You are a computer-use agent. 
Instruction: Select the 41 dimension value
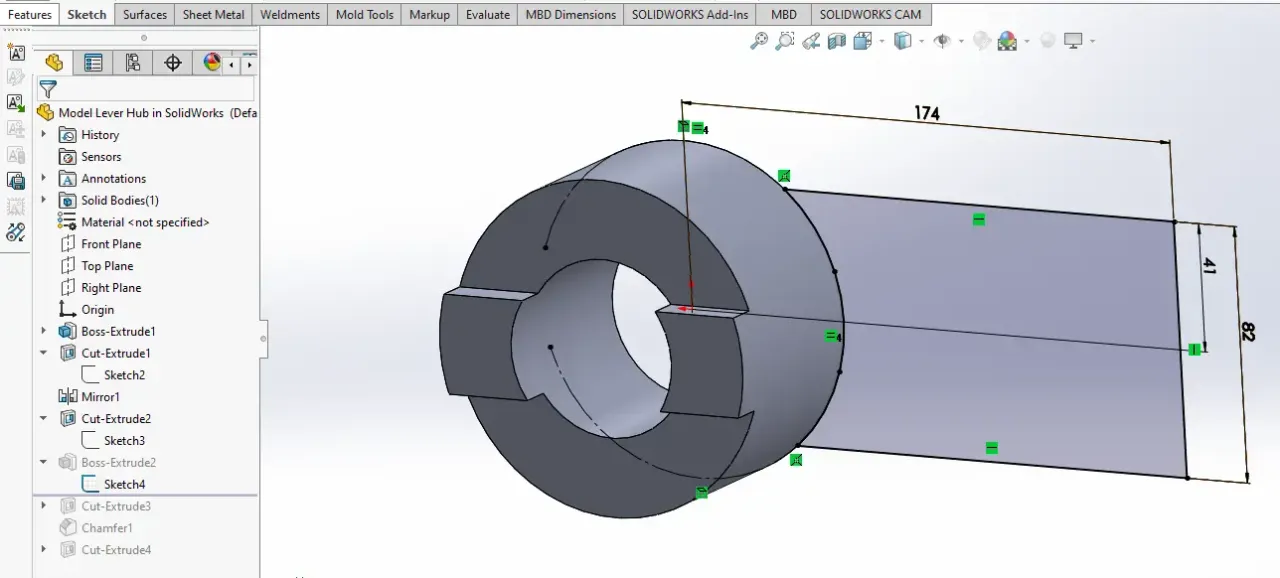pos(1208,266)
